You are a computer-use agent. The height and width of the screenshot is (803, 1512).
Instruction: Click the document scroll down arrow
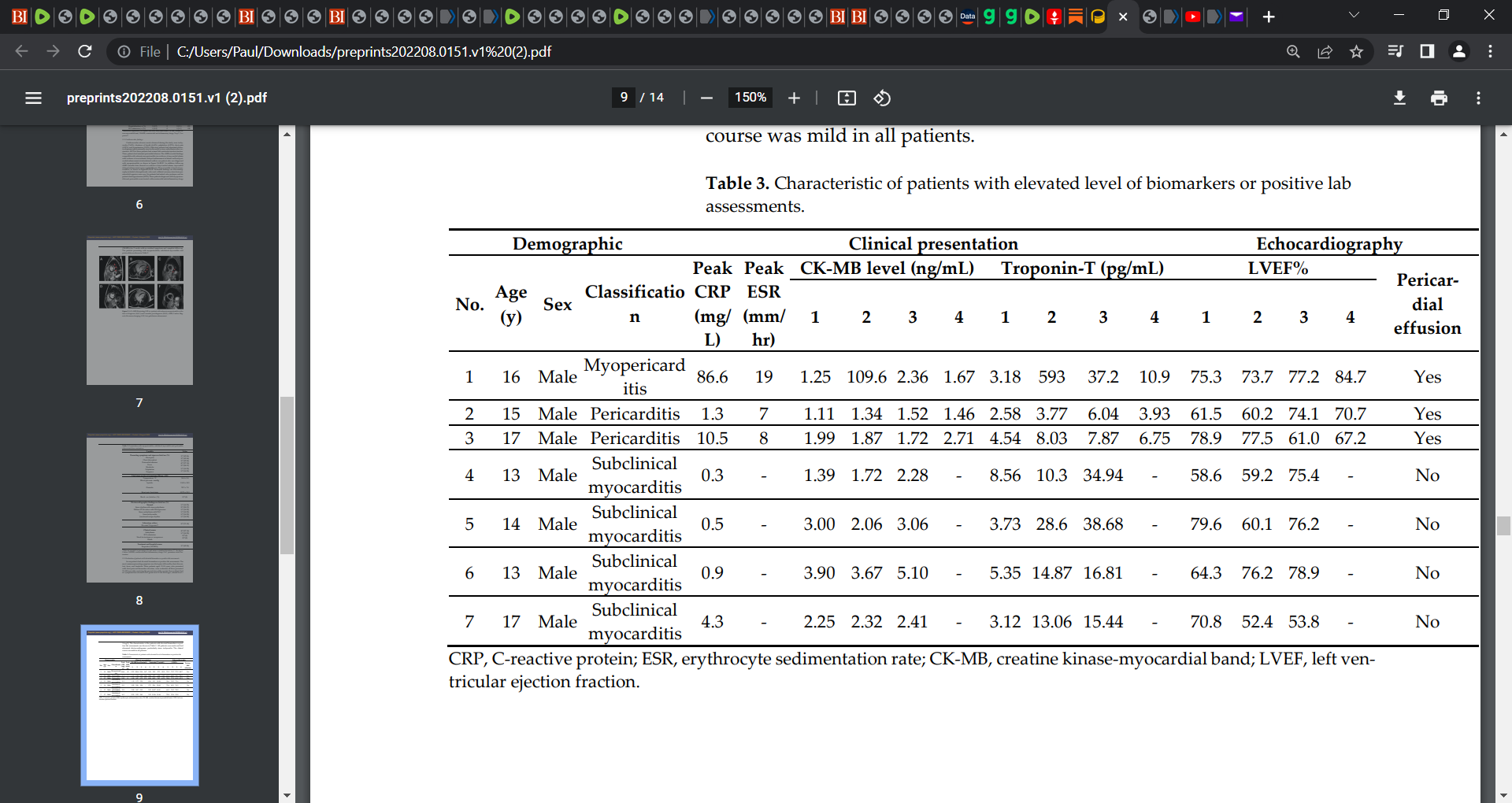[1503, 795]
